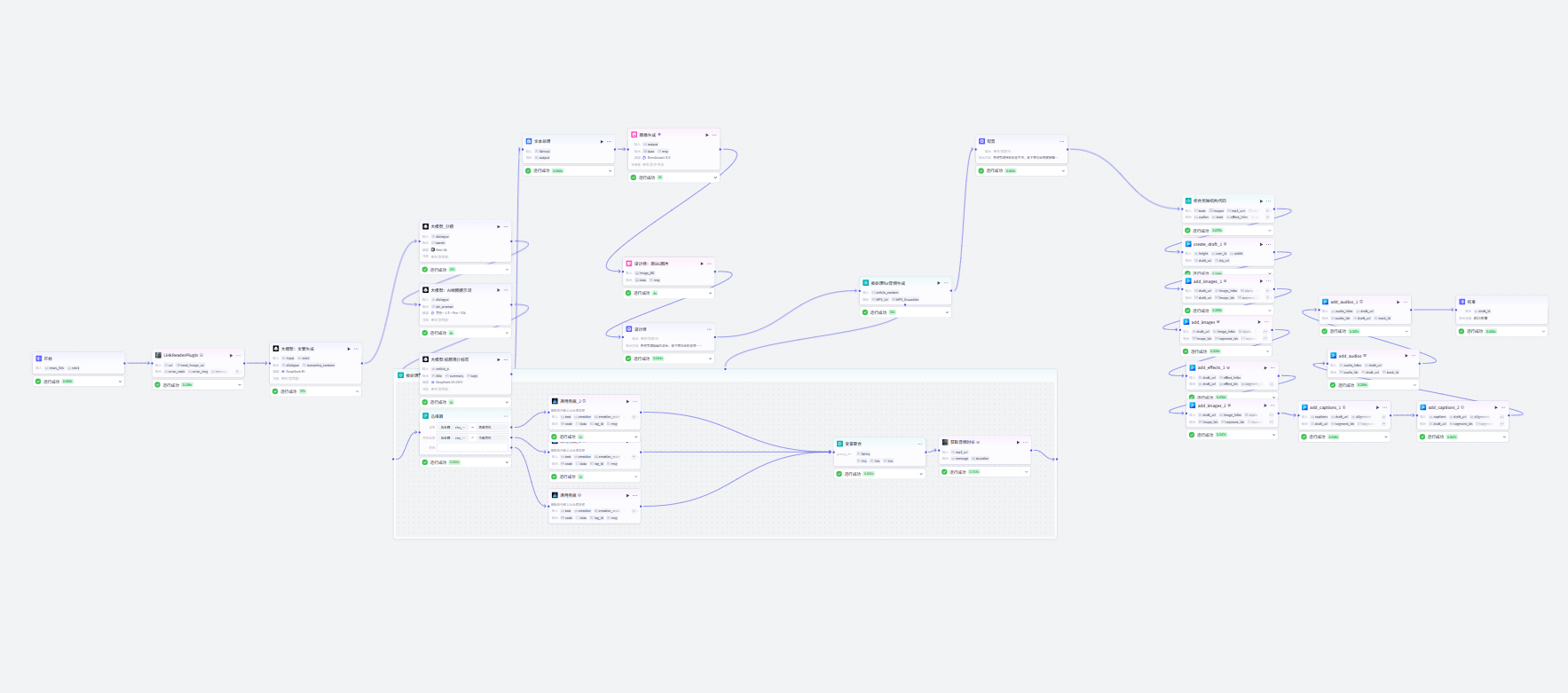Expand run result under add_captions_2 node
Viewport: 1568px width, 693px height.
click(x=1504, y=437)
